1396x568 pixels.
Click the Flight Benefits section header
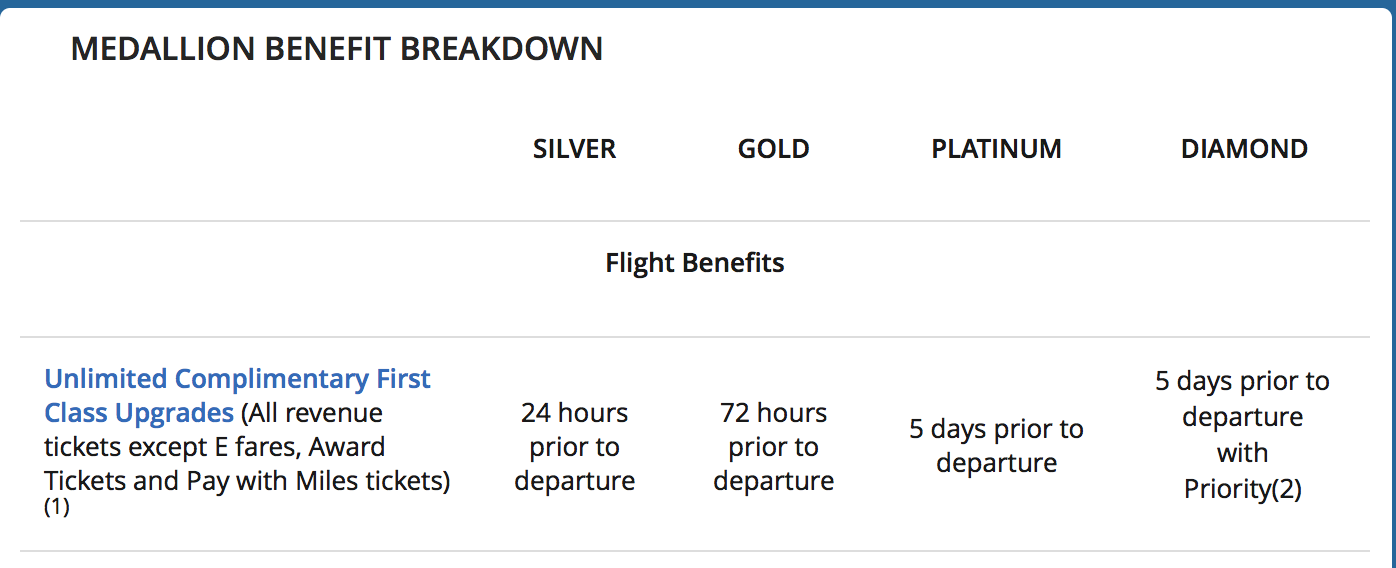click(x=694, y=263)
